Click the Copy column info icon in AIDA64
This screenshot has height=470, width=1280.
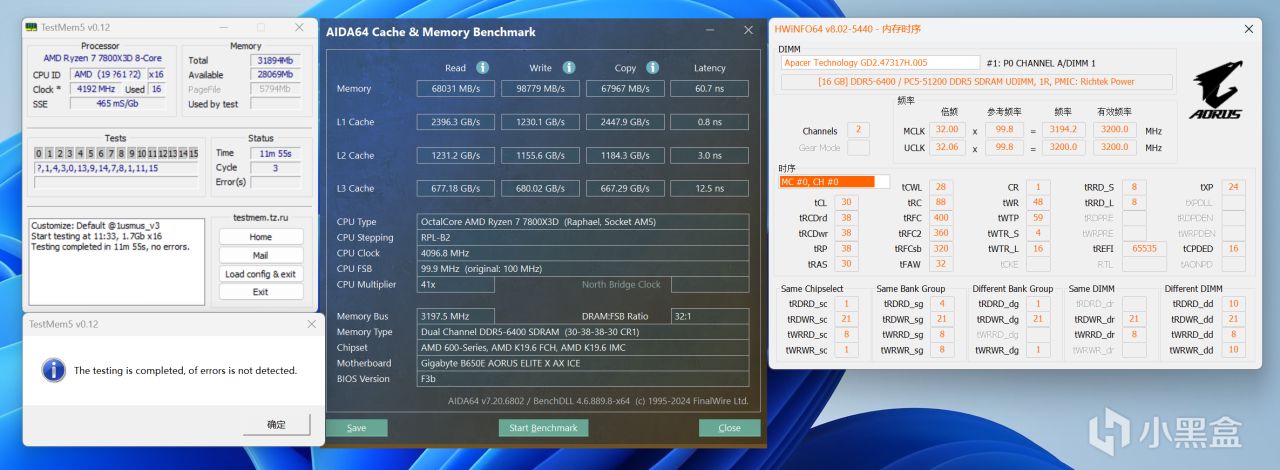click(x=652, y=67)
